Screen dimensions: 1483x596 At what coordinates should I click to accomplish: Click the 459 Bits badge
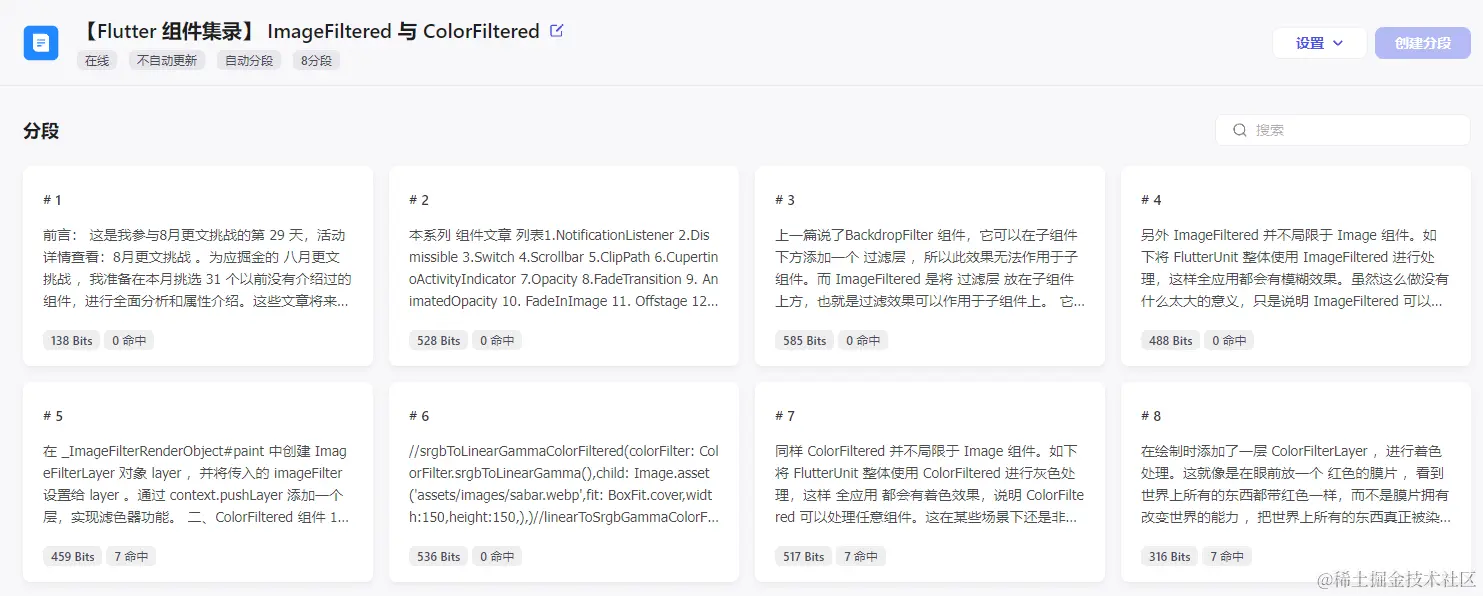point(72,556)
